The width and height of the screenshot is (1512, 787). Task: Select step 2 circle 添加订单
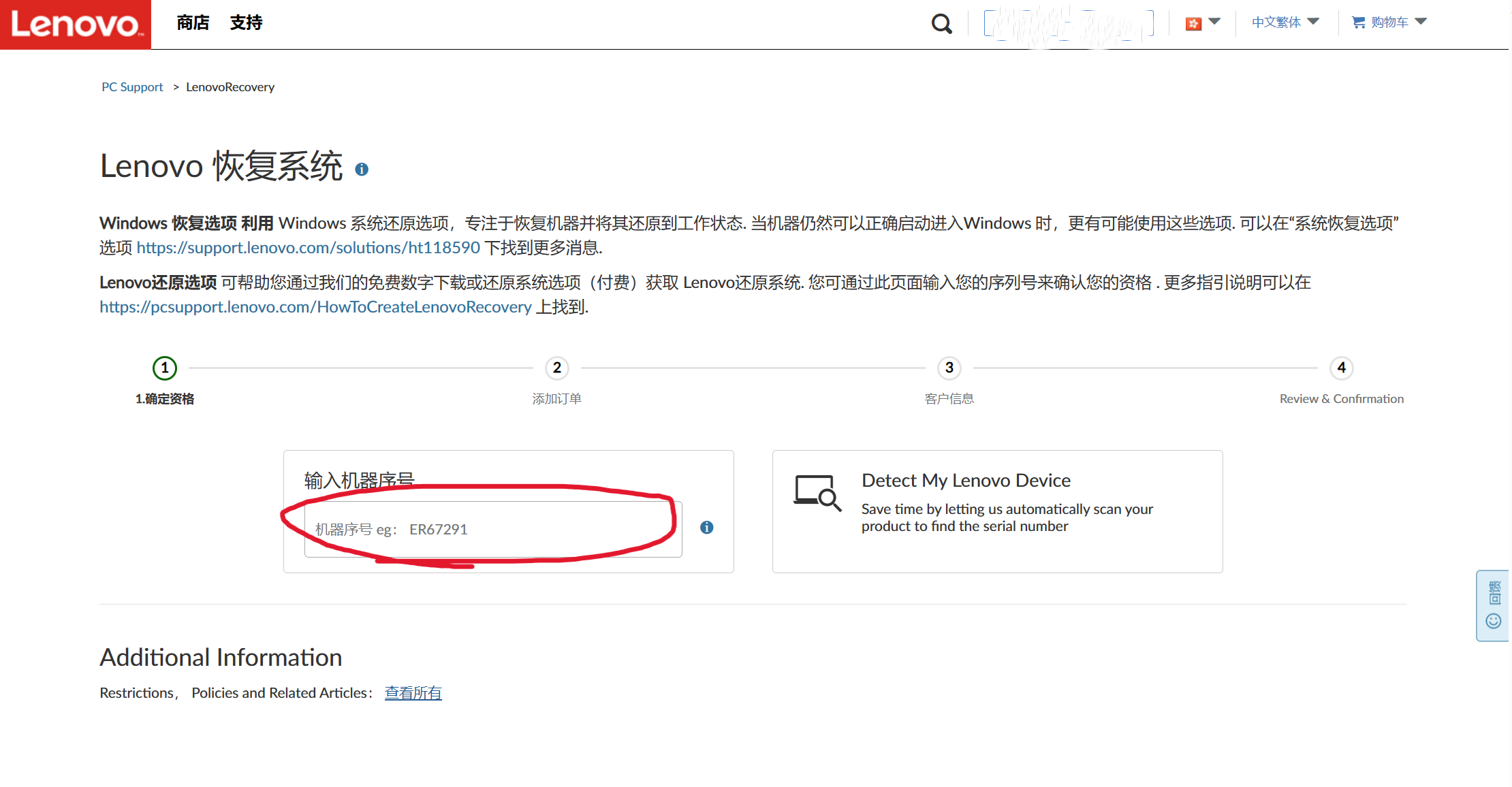pos(557,368)
